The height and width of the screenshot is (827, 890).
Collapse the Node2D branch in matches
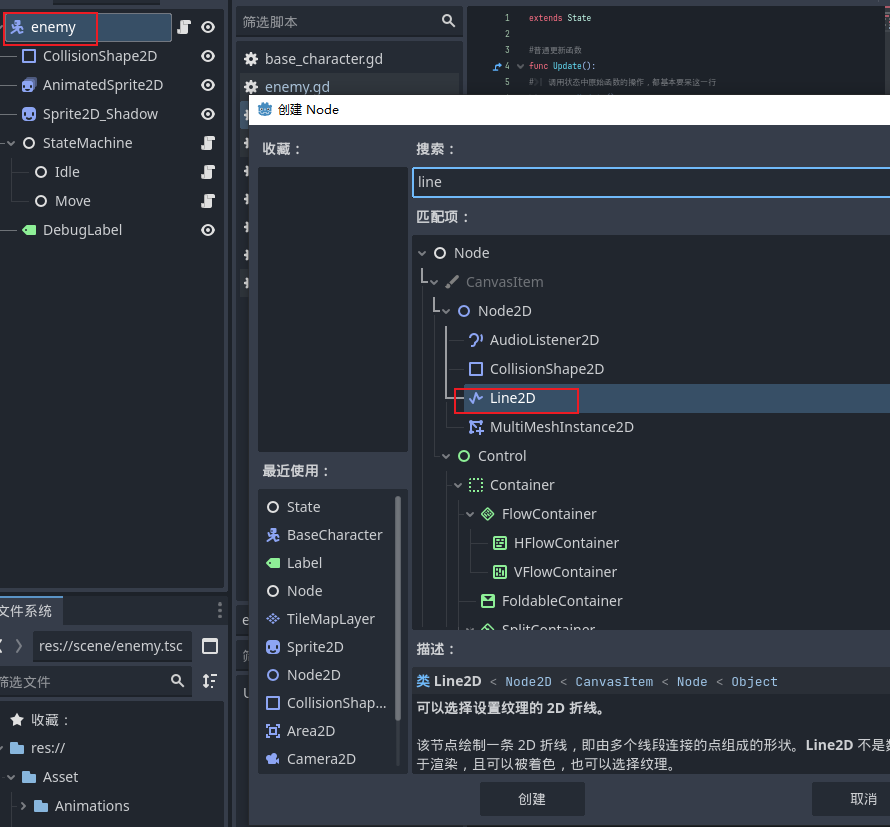pyautogui.click(x=446, y=311)
